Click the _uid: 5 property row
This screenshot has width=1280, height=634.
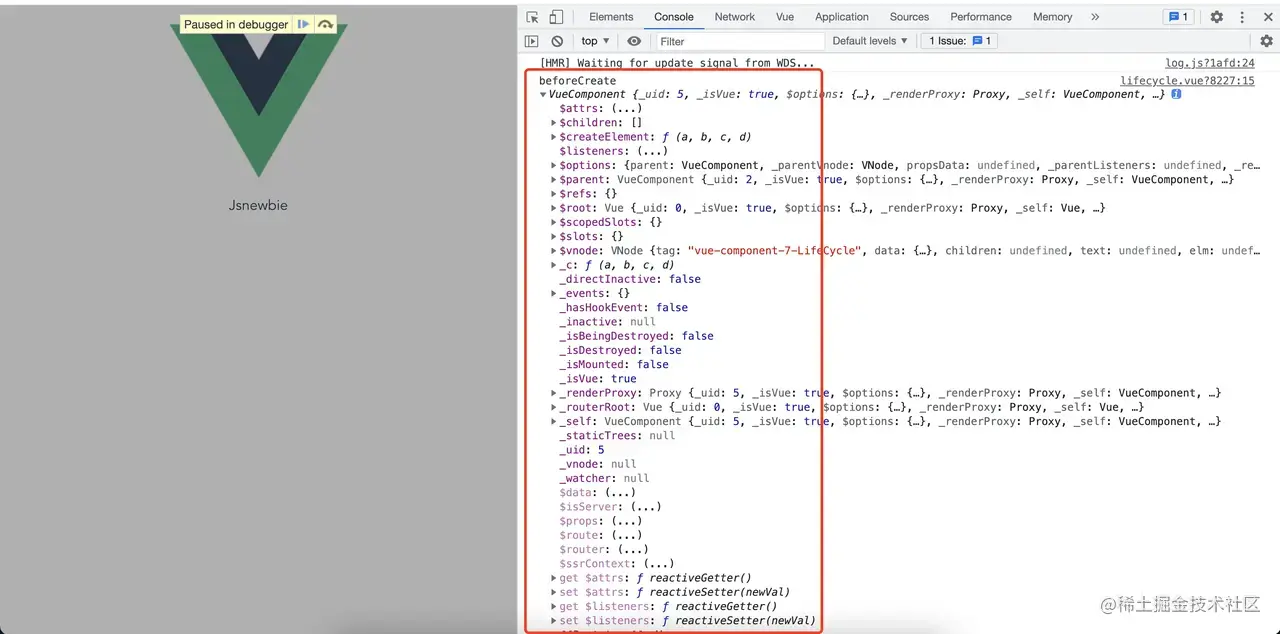point(582,450)
